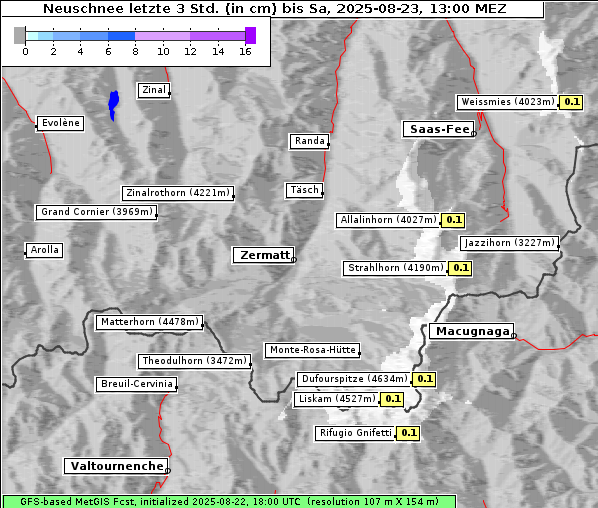The height and width of the screenshot is (508, 598).
Task: Select Jazzihorn (3227m) label
Action: coord(510,243)
